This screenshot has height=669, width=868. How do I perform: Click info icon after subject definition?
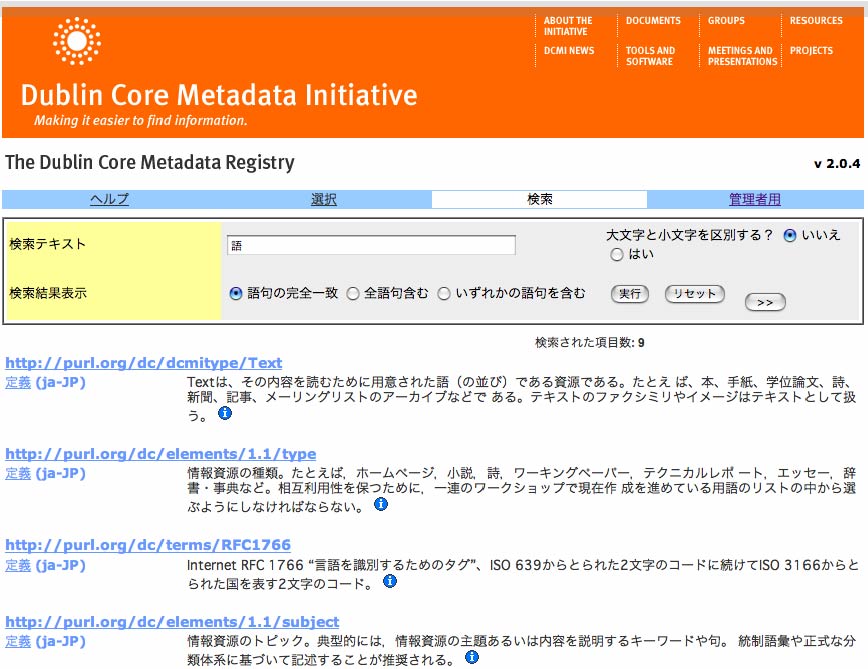click(472, 657)
